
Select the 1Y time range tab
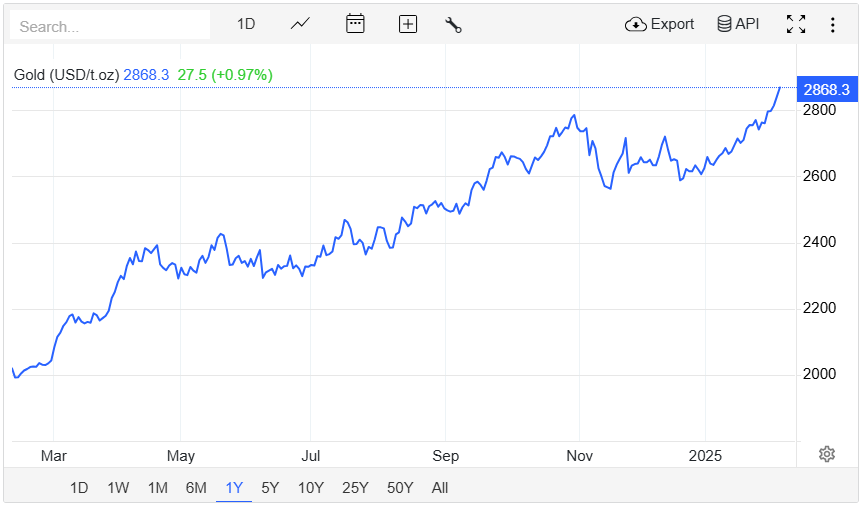click(x=234, y=488)
